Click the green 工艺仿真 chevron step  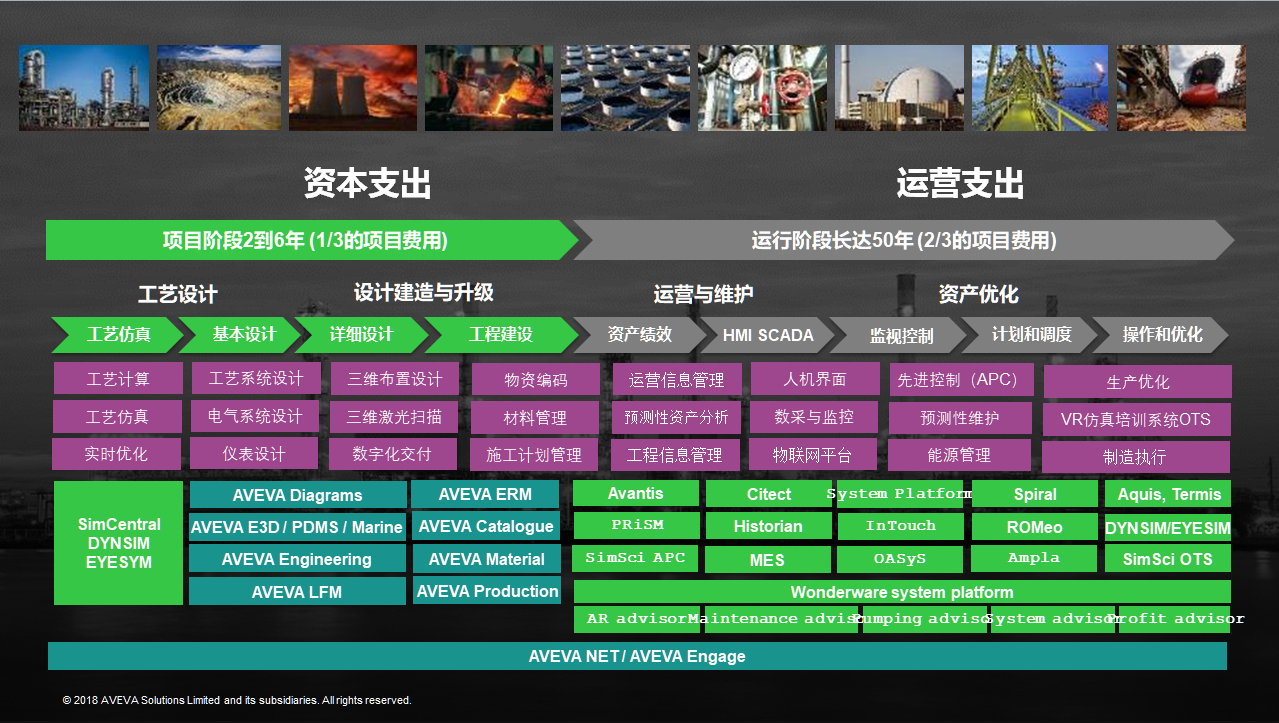pos(117,335)
